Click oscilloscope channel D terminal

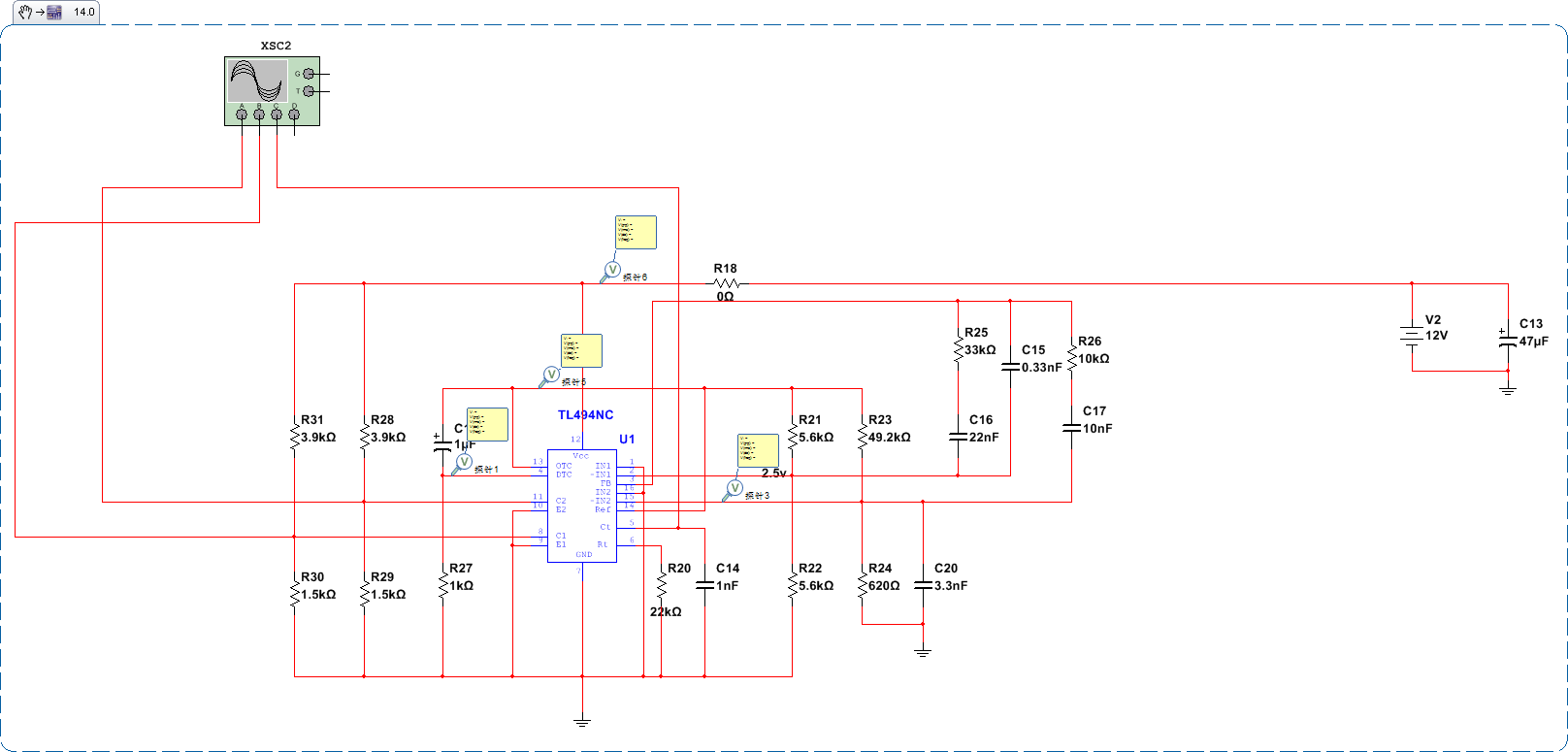click(294, 114)
